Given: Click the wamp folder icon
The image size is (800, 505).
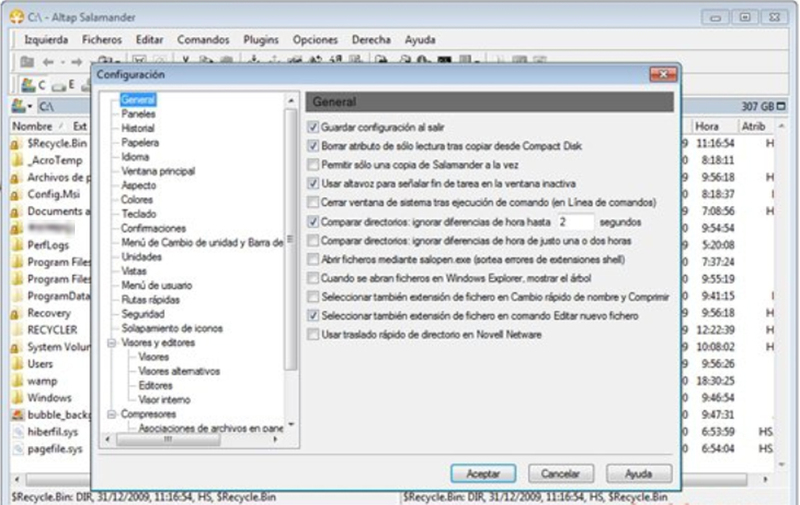Looking at the screenshot, I should [x=16, y=381].
